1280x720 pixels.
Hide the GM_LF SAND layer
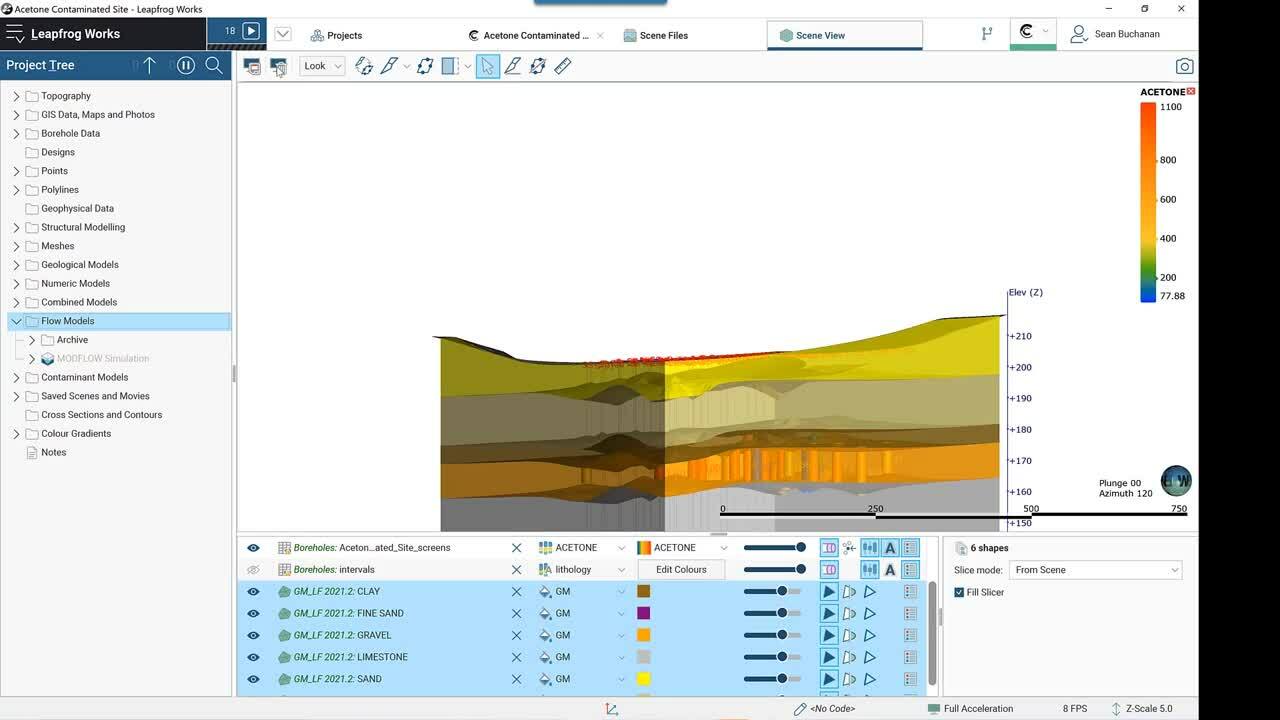click(x=253, y=680)
